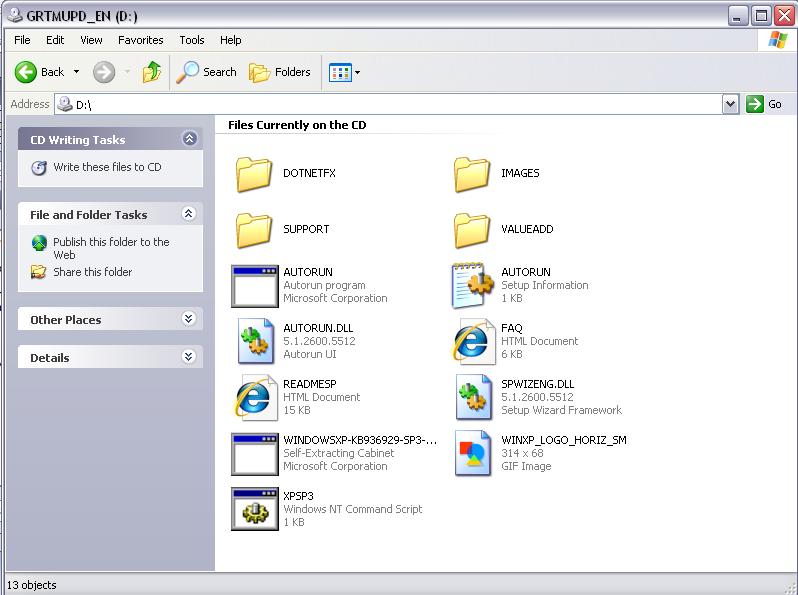This screenshot has width=798, height=595.
Task: Select the READMESP HTML document icon
Action: point(255,397)
